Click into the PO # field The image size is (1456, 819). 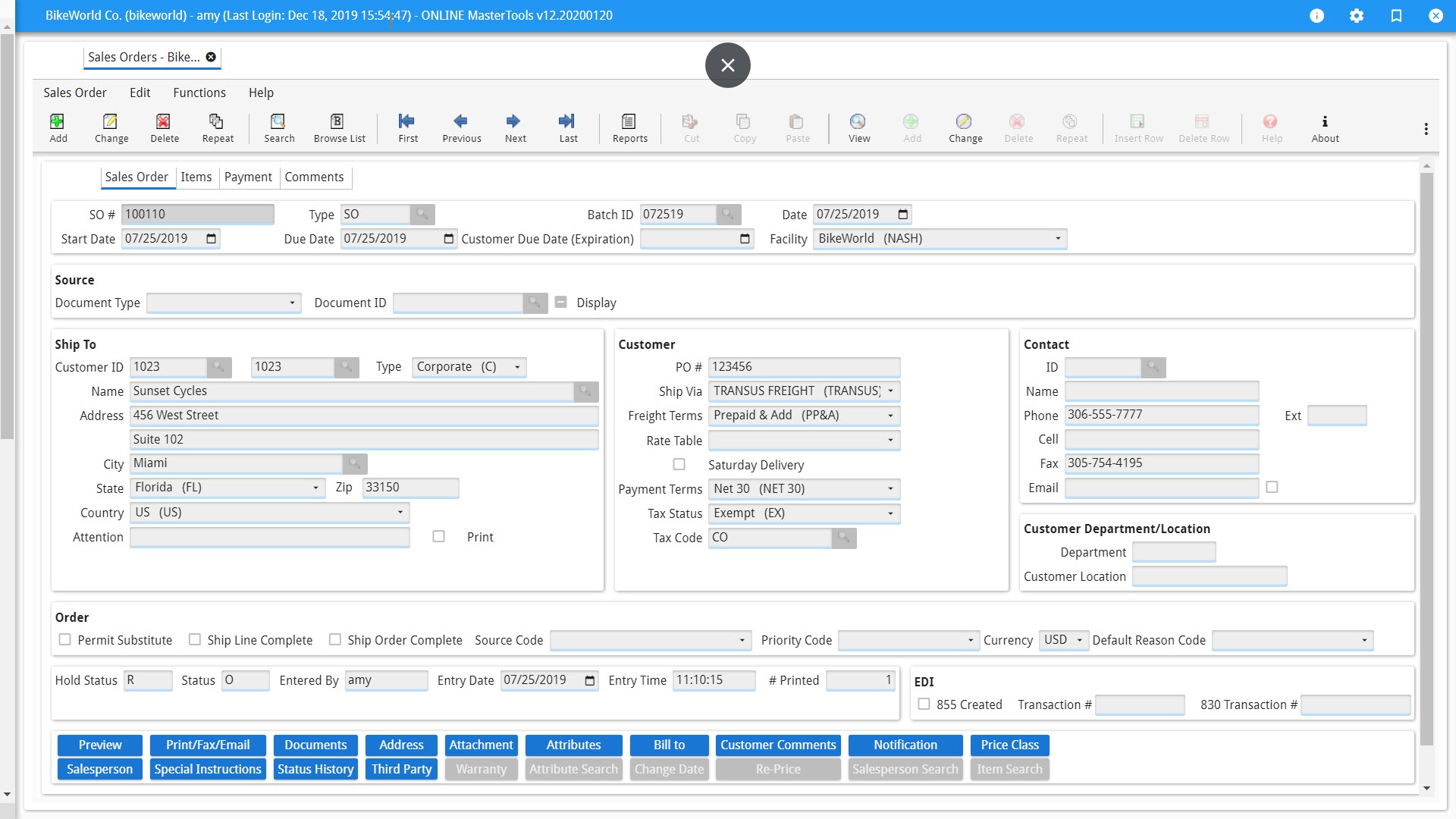tap(803, 367)
